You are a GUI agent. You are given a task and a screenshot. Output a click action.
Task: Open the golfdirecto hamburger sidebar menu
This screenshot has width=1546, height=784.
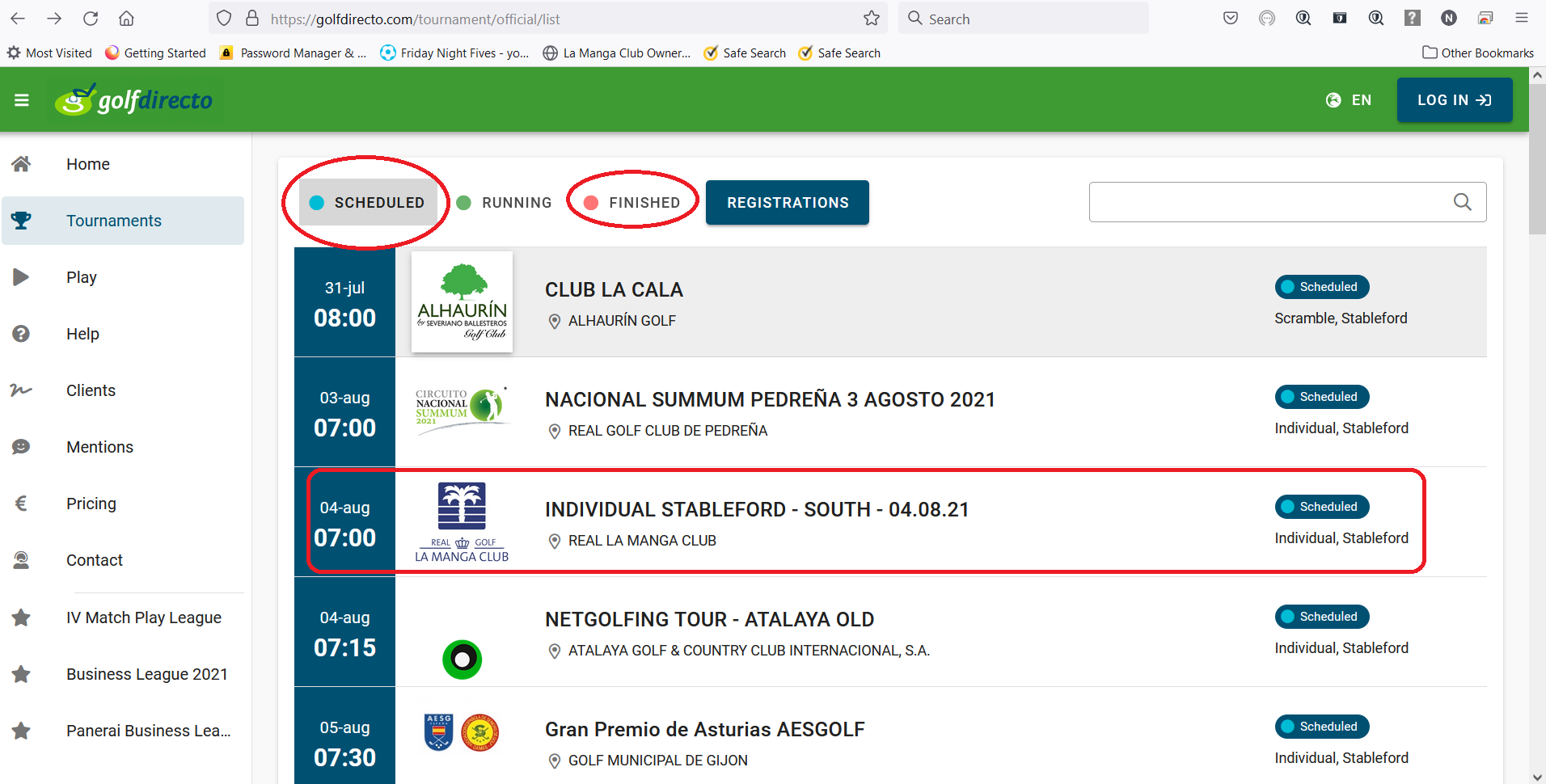pyautogui.click(x=22, y=100)
